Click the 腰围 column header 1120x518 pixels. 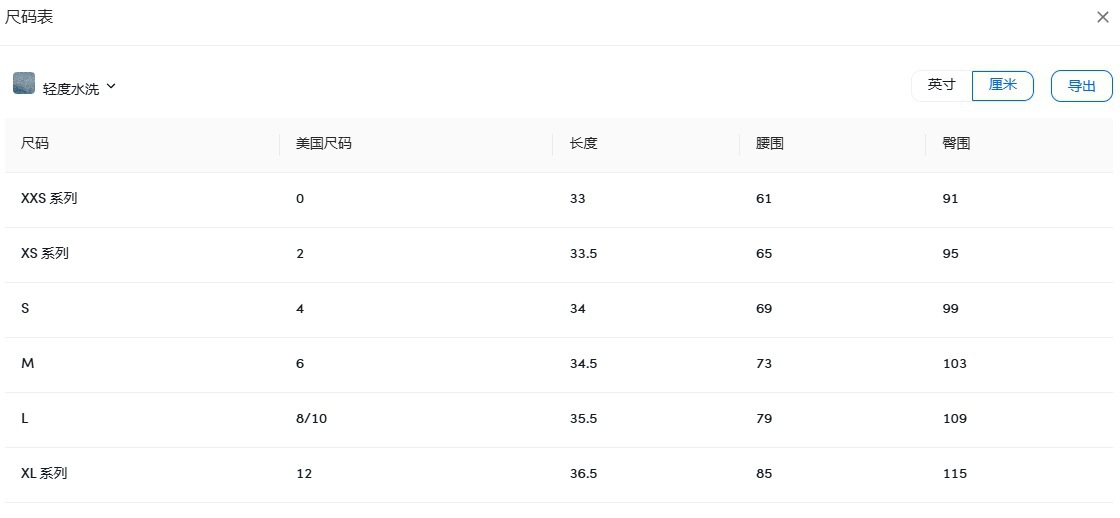point(769,143)
